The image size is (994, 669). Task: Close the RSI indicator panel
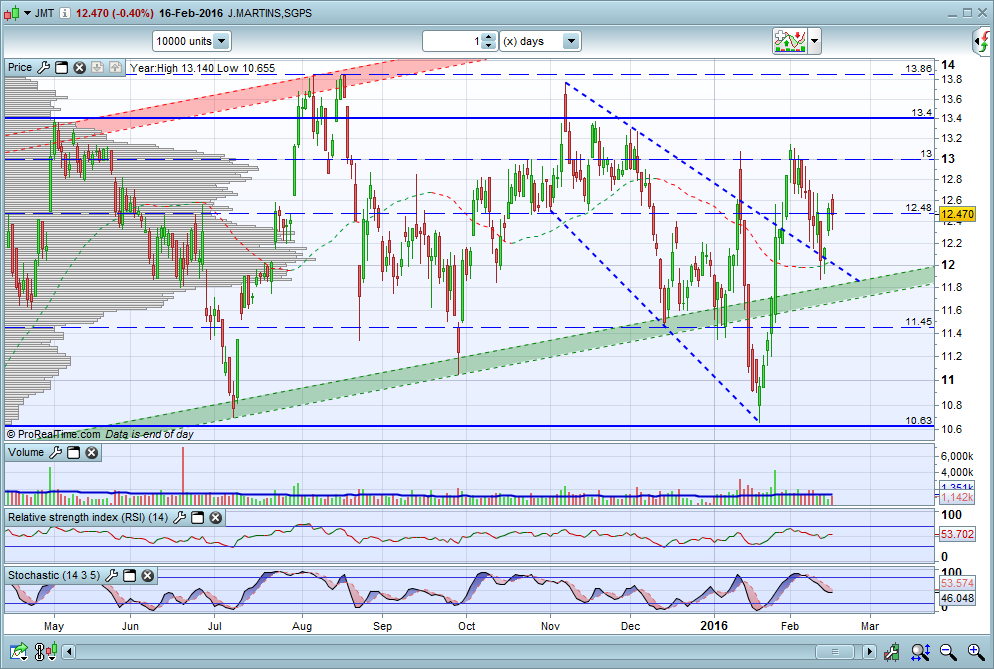tap(216, 517)
